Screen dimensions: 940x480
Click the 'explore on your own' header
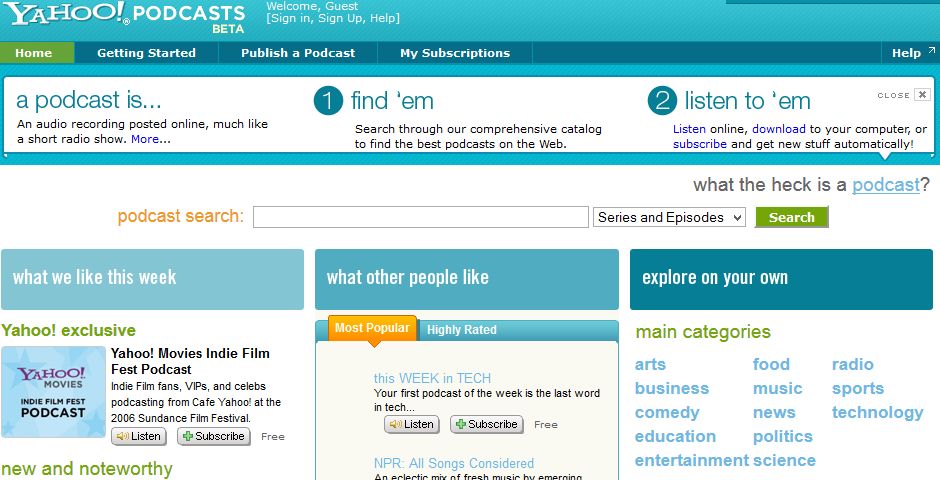click(x=781, y=279)
